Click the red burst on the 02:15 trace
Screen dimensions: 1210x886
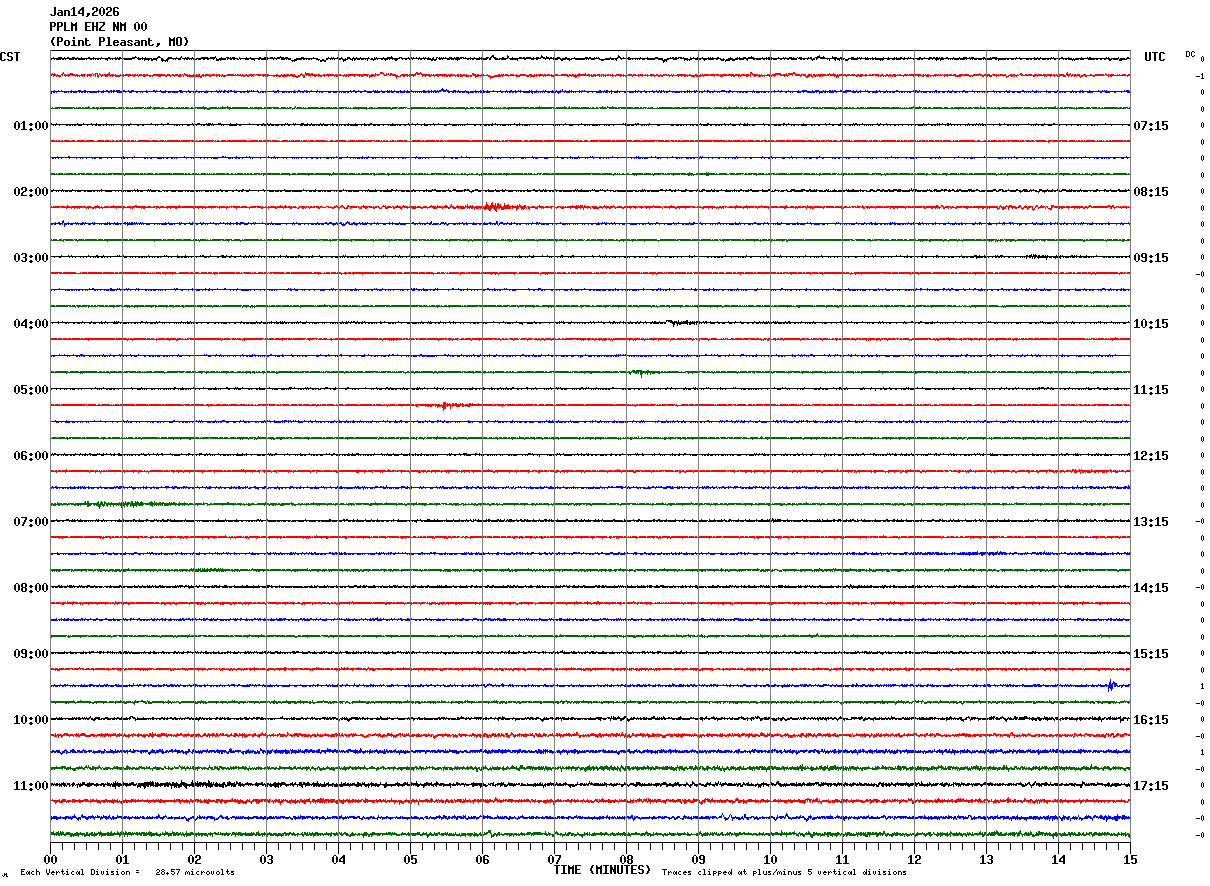[x=494, y=207]
